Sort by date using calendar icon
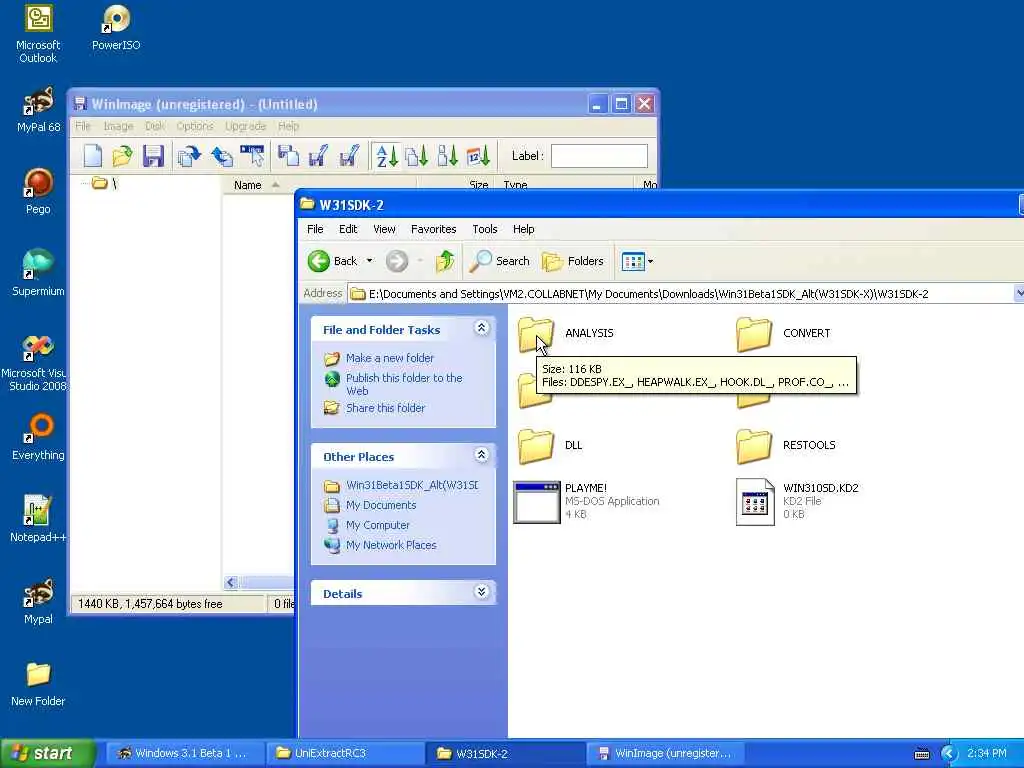The image size is (1024, 768). [478, 156]
